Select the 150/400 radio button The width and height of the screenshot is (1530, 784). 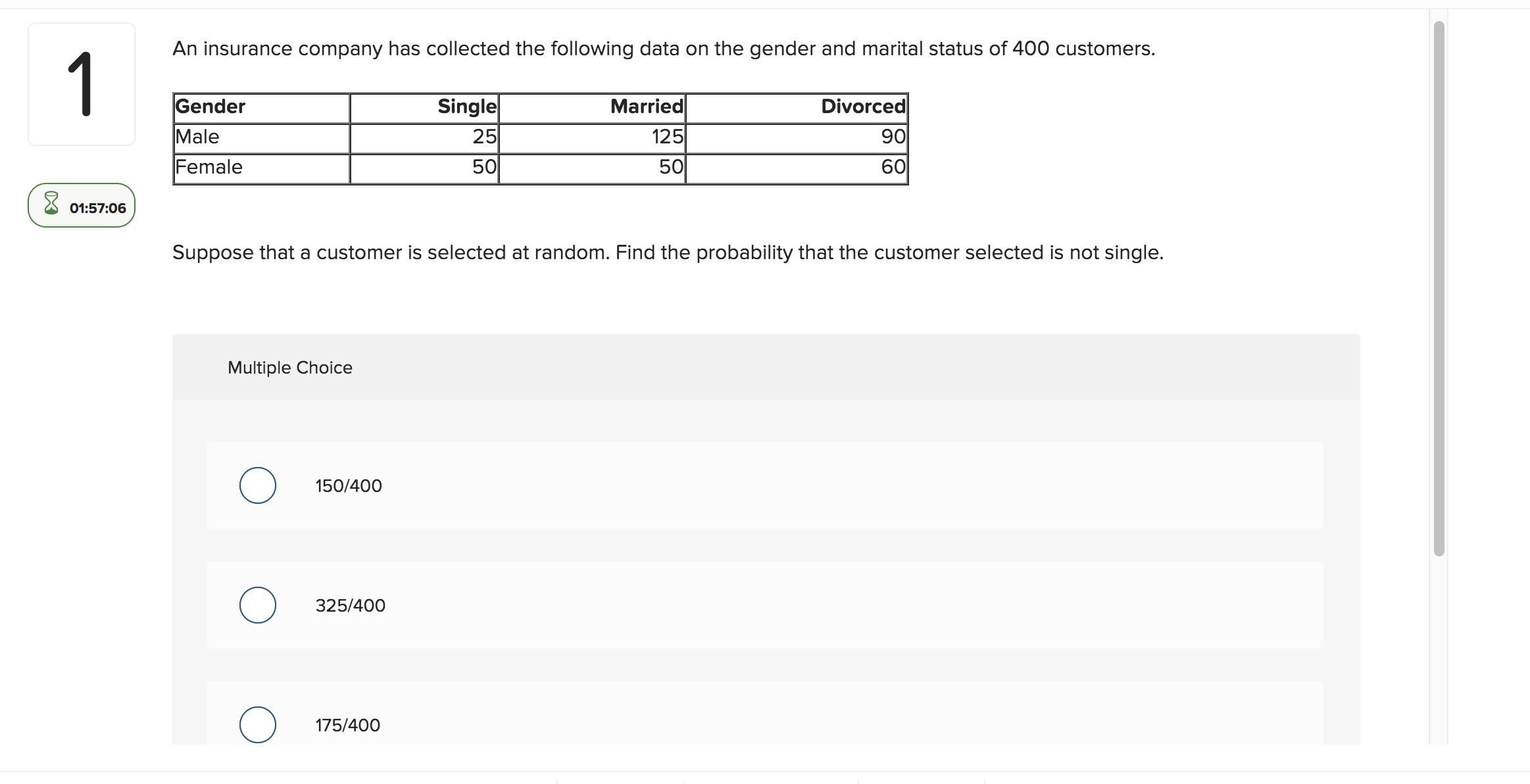click(258, 485)
